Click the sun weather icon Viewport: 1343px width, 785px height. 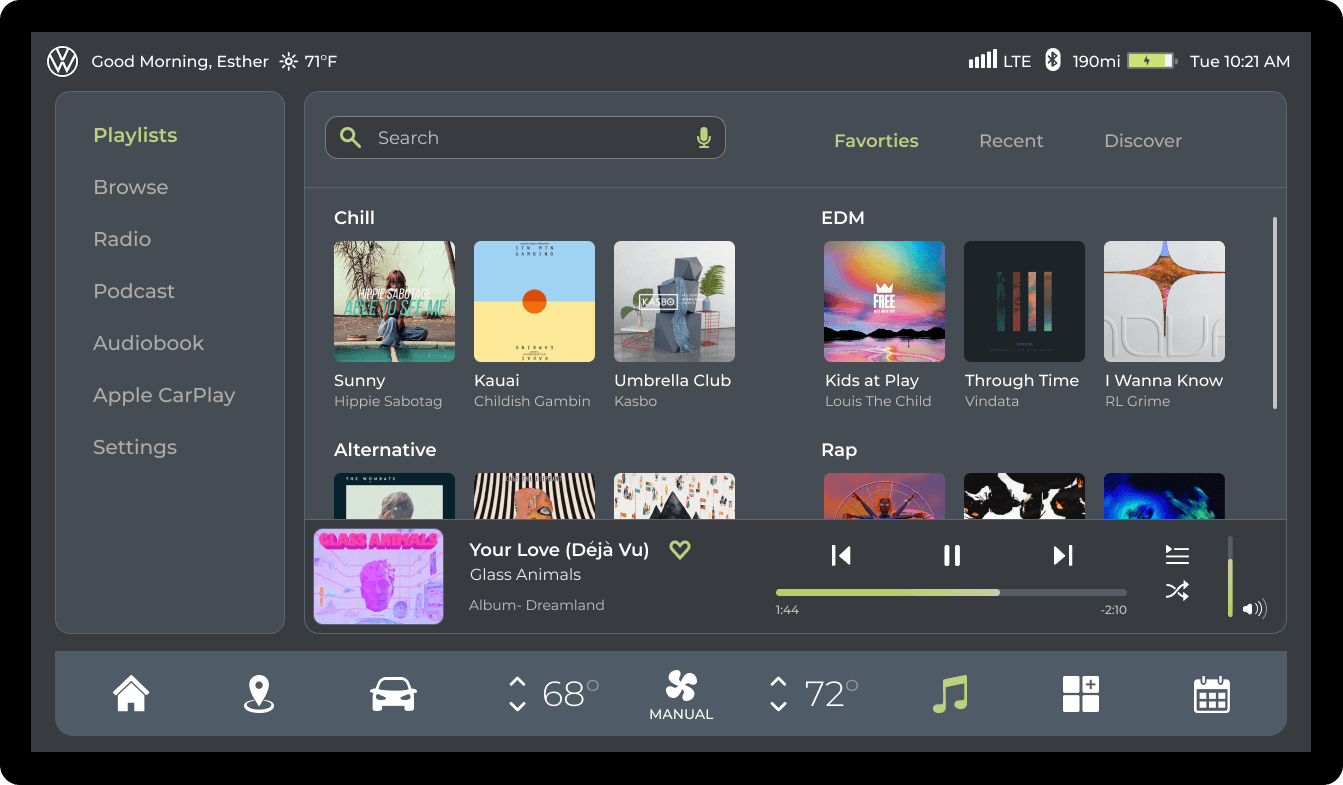[288, 62]
